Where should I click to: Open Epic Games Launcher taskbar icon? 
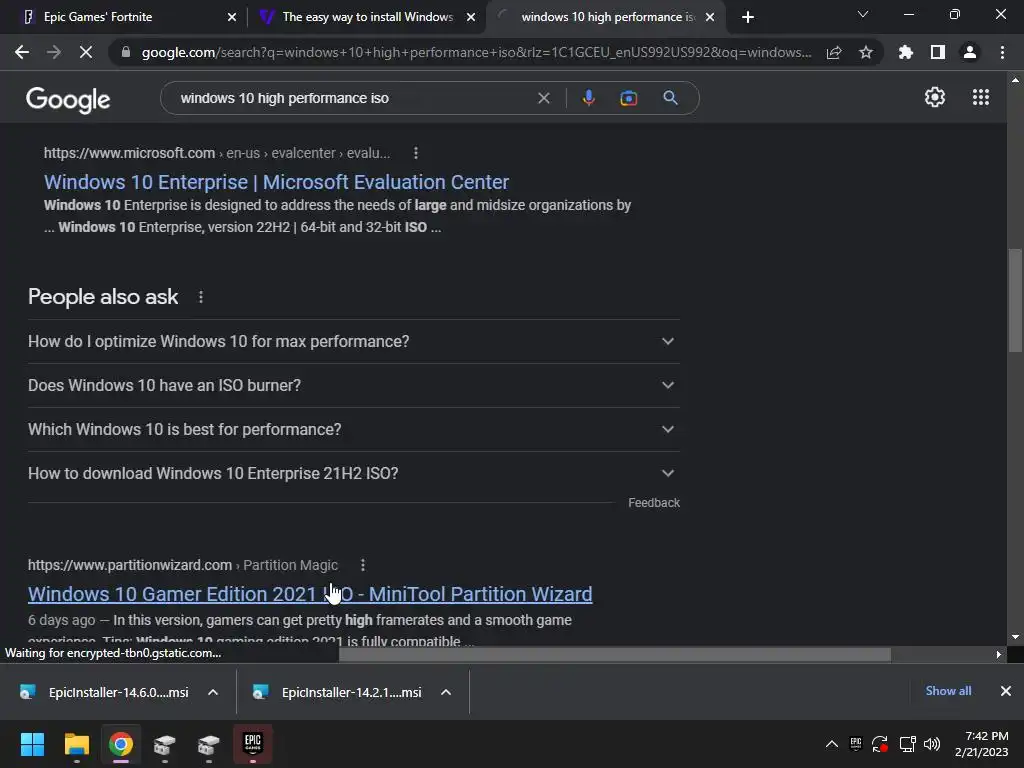click(253, 744)
